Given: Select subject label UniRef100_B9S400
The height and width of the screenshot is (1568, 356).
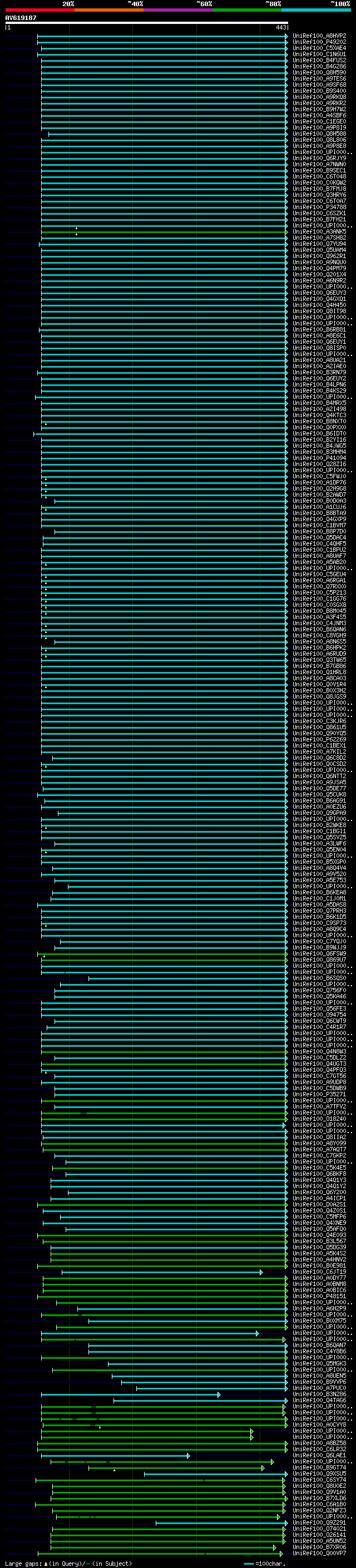Looking at the screenshot, I should pos(319,91).
